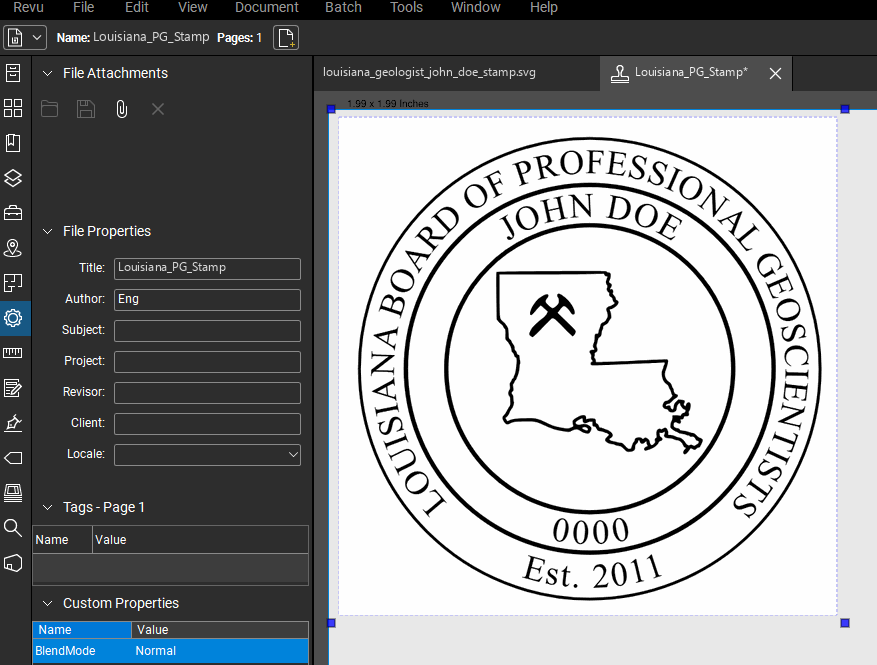877x665 pixels.
Task: Open the Bookmarks panel icon
Action: click(x=13, y=143)
